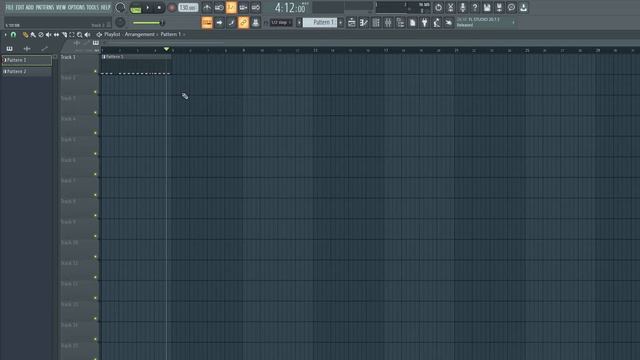Switch between pattern and song mode

[136, 8]
